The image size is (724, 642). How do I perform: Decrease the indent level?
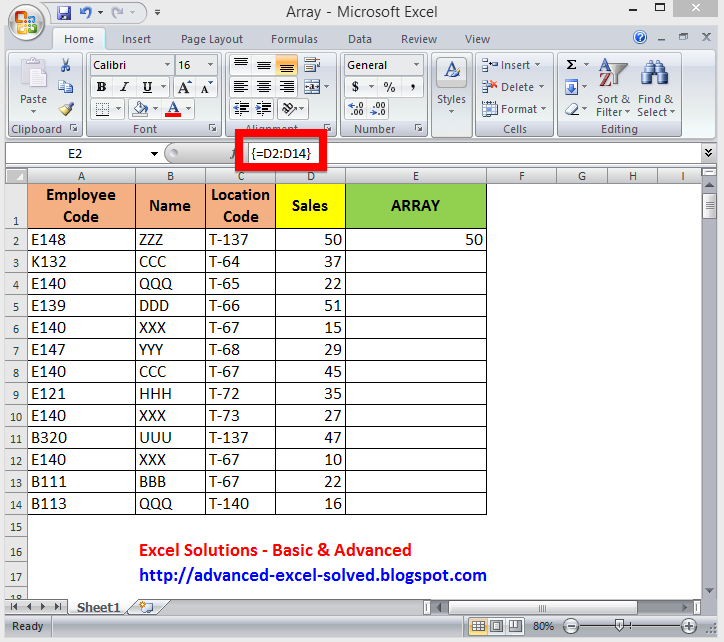click(x=241, y=109)
